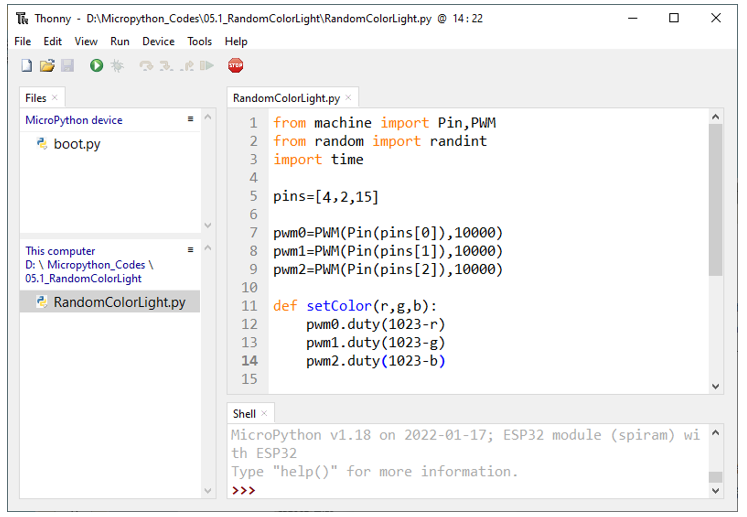
Task: Save the file with the floppy icon
Action: [68, 65]
